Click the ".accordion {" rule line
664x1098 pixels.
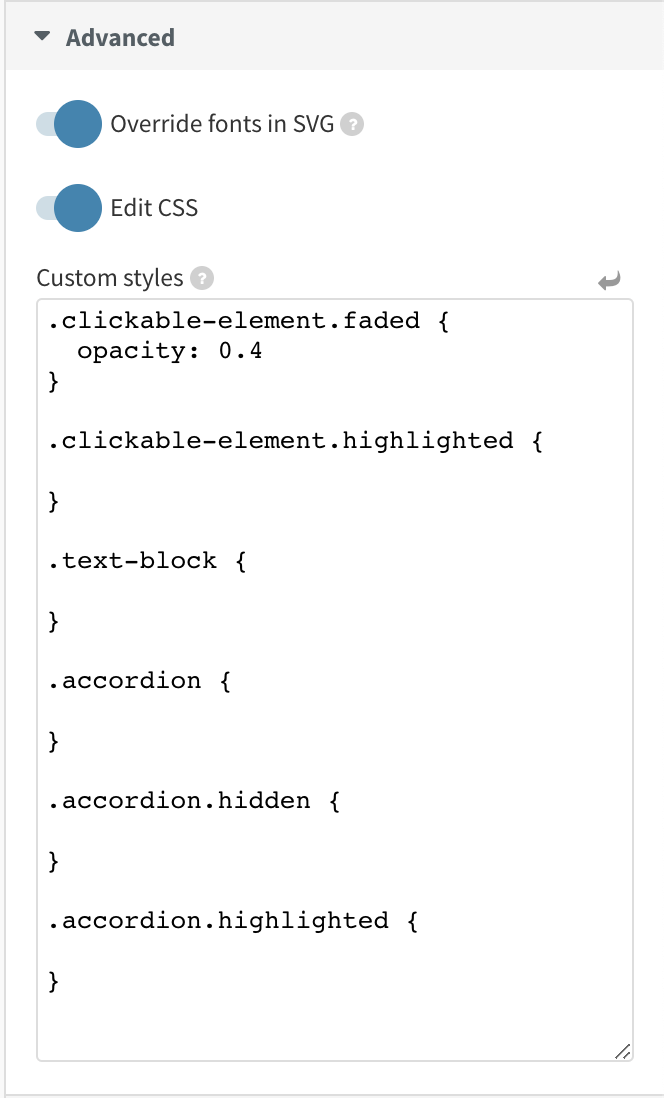(139, 680)
